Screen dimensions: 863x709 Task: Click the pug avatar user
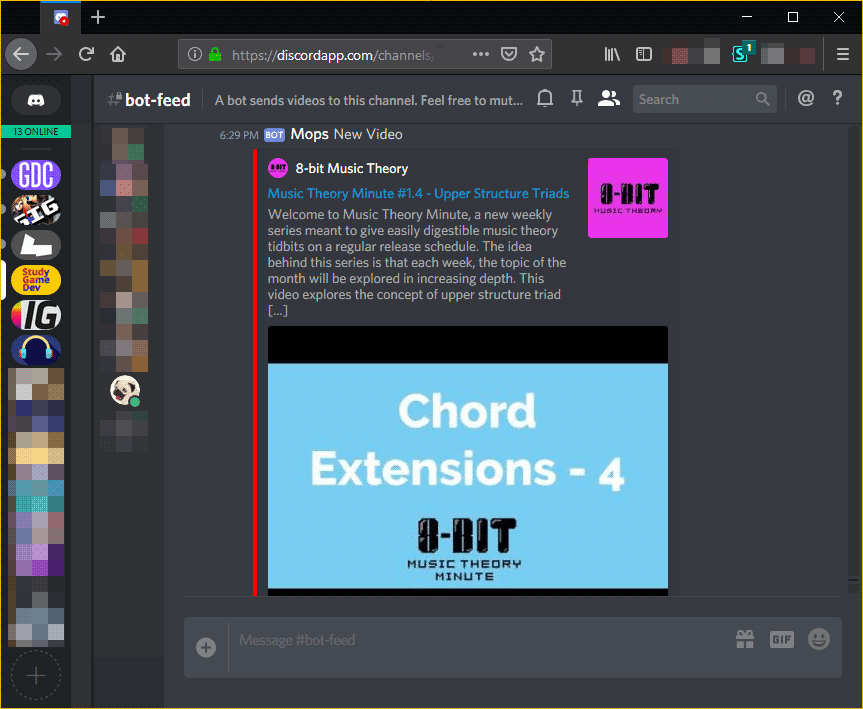click(x=125, y=390)
